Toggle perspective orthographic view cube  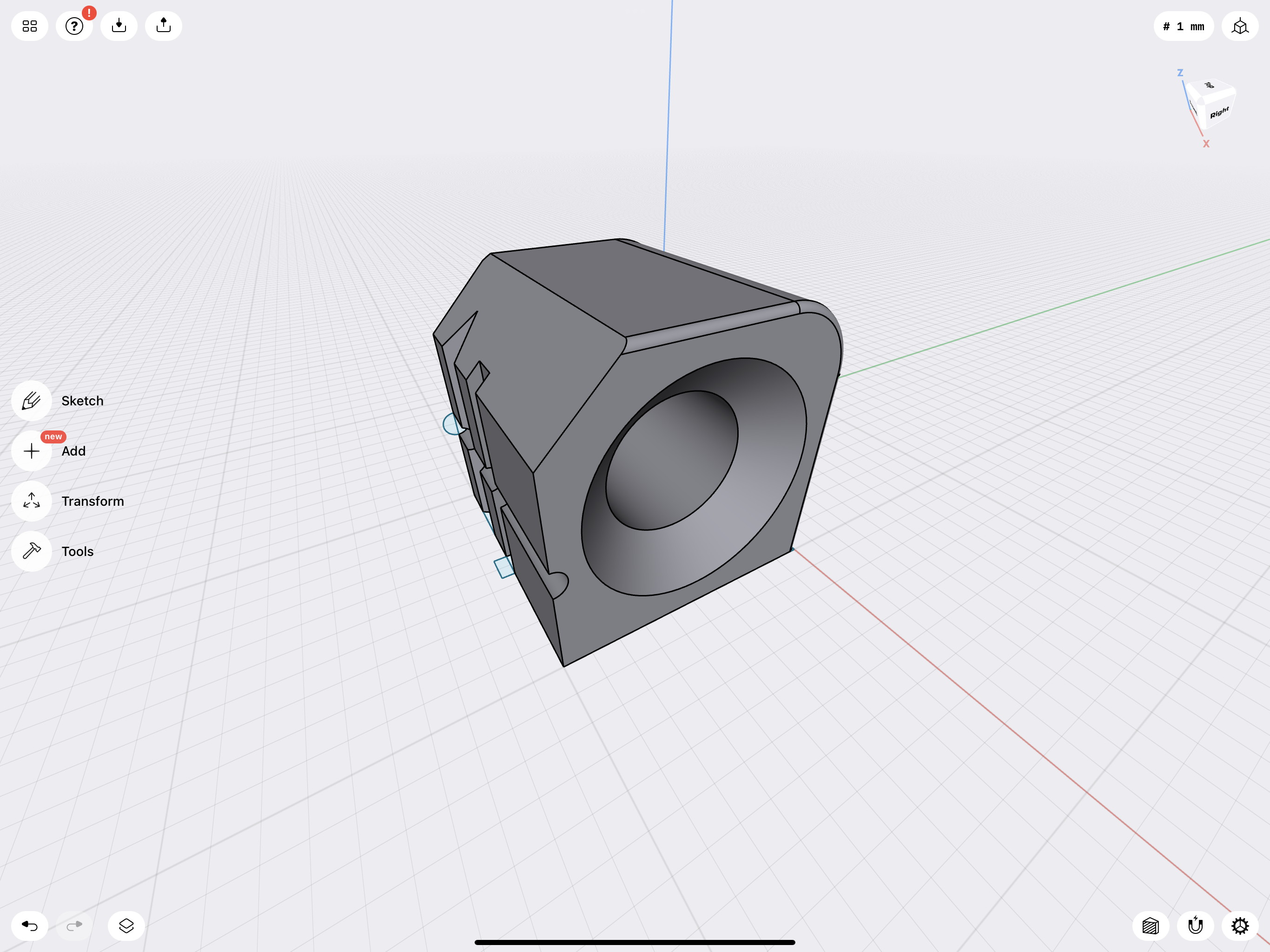pos(1240,26)
